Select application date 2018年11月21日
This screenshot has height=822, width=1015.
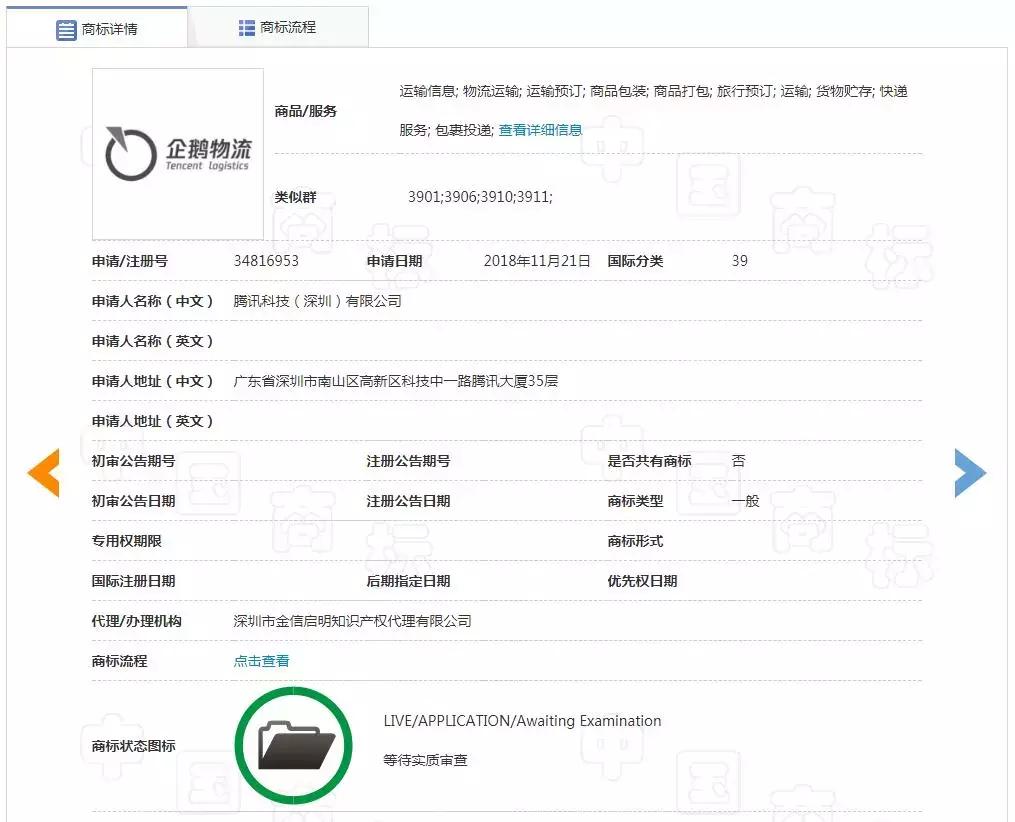538,260
